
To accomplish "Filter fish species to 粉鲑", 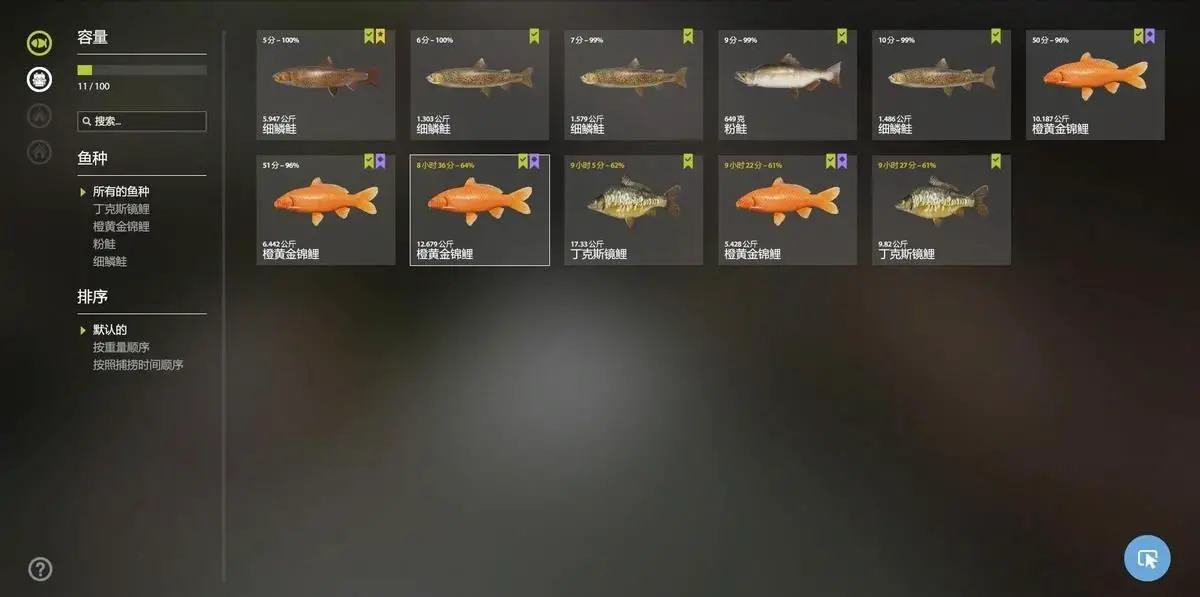I will pyautogui.click(x=105, y=244).
